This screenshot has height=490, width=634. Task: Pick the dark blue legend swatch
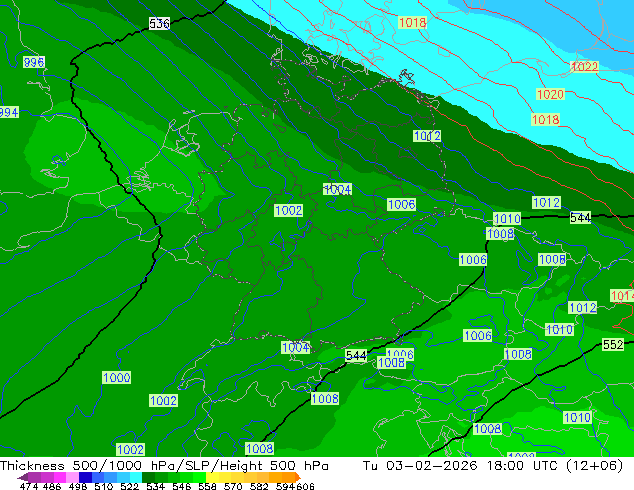[85, 477]
